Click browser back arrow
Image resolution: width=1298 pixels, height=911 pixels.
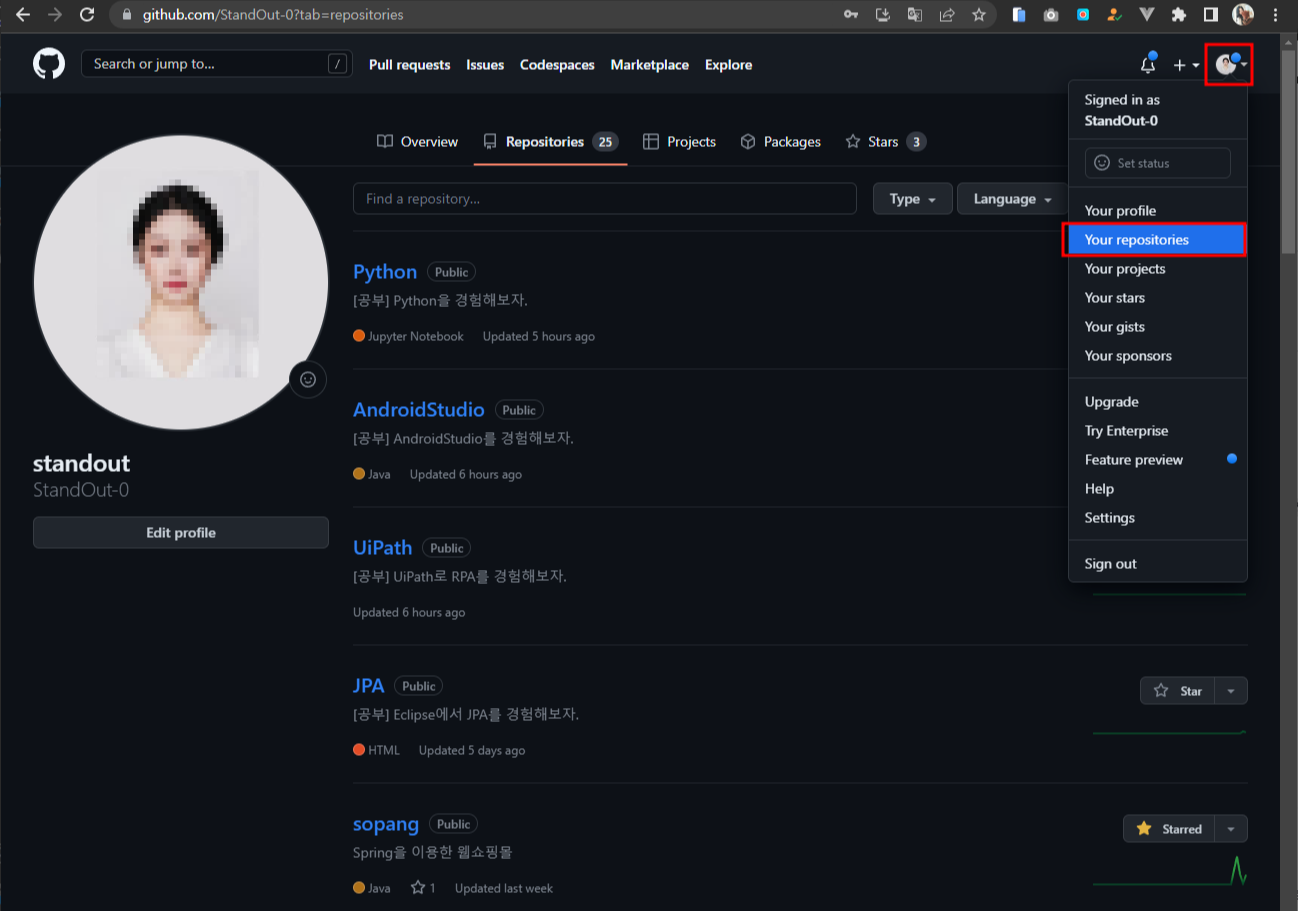[22, 15]
